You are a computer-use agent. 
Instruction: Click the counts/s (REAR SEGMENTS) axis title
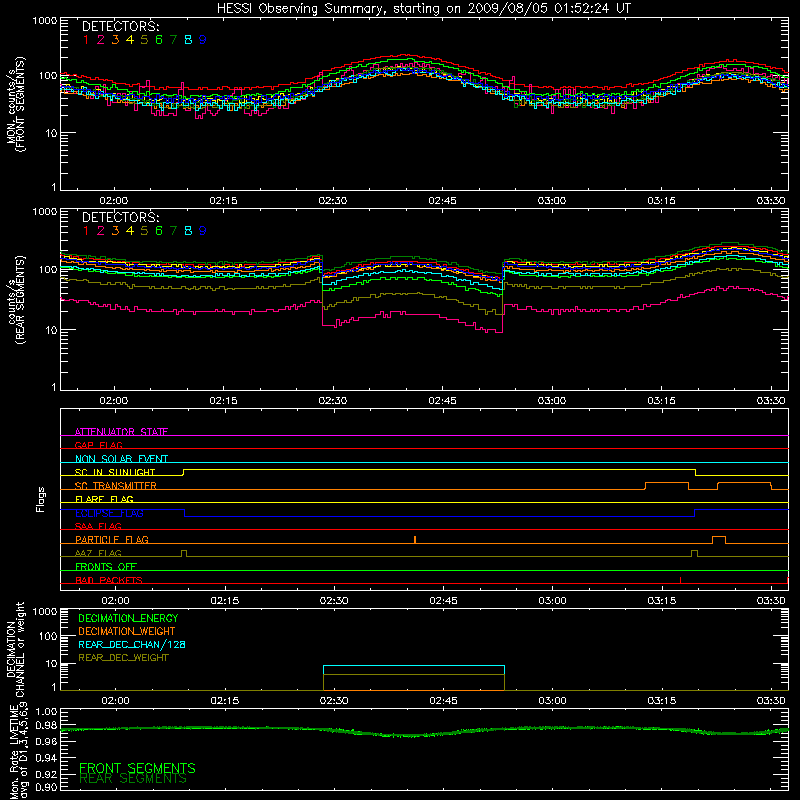(x=15, y=300)
